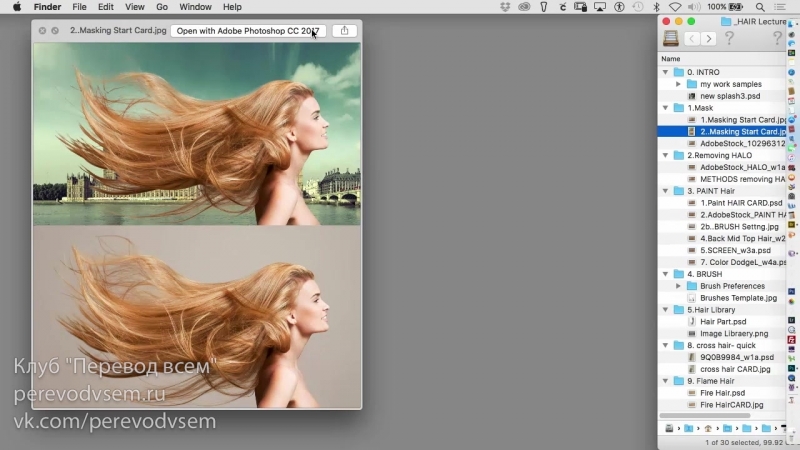Open the Go menu

[x=161, y=7]
